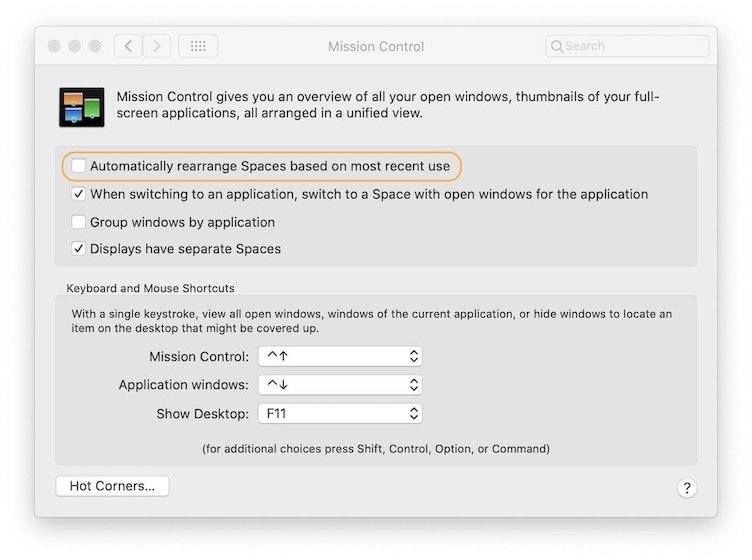Click the magnifying glass search icon
This screenshot has width=752, height=560.
point(556,46)
